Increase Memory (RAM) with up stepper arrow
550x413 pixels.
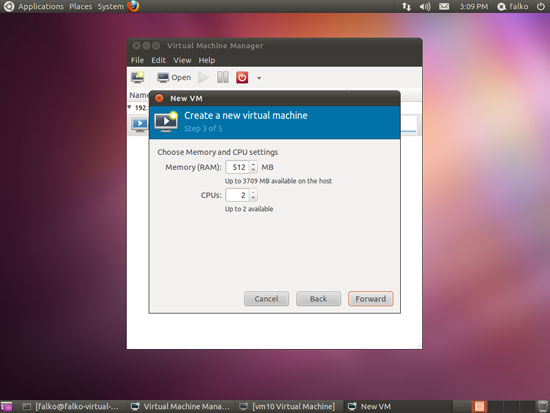coord(253,164)
